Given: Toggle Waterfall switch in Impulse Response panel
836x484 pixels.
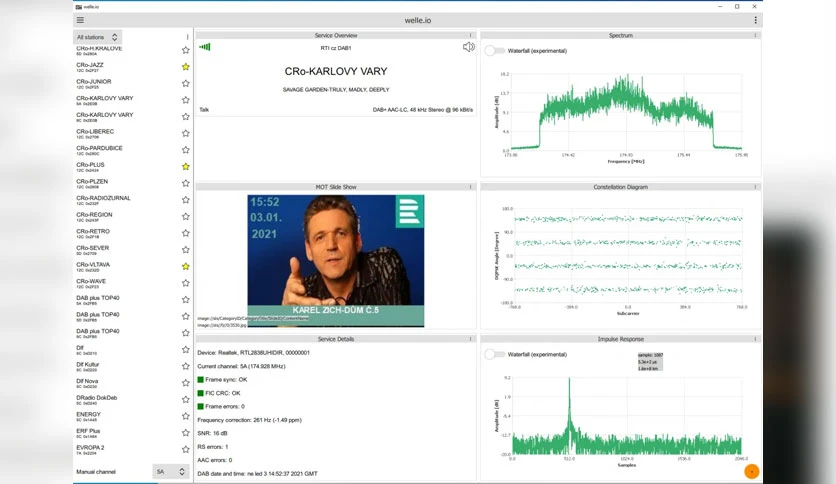Looking at the screenshot, I should [494, 354].
